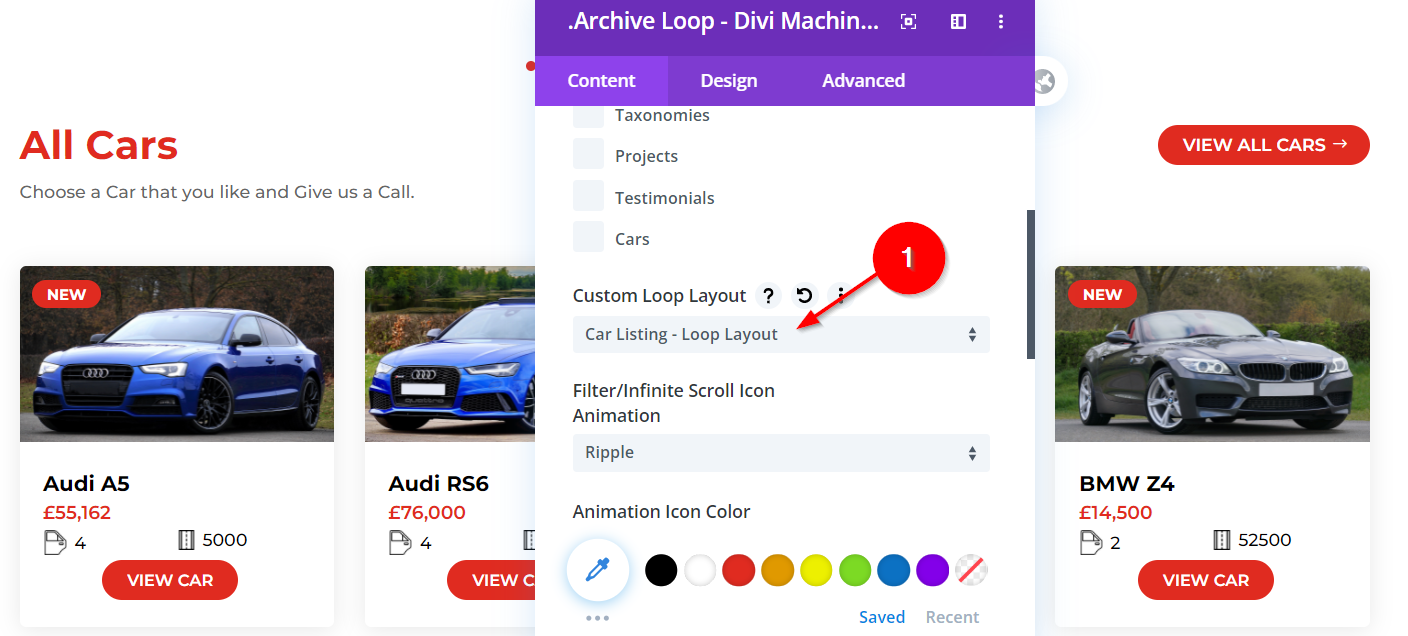The width and height of the screenshot is (1408, 636).
Task: Expand more color options ellipsis
Action: click(x=597, y=618)
